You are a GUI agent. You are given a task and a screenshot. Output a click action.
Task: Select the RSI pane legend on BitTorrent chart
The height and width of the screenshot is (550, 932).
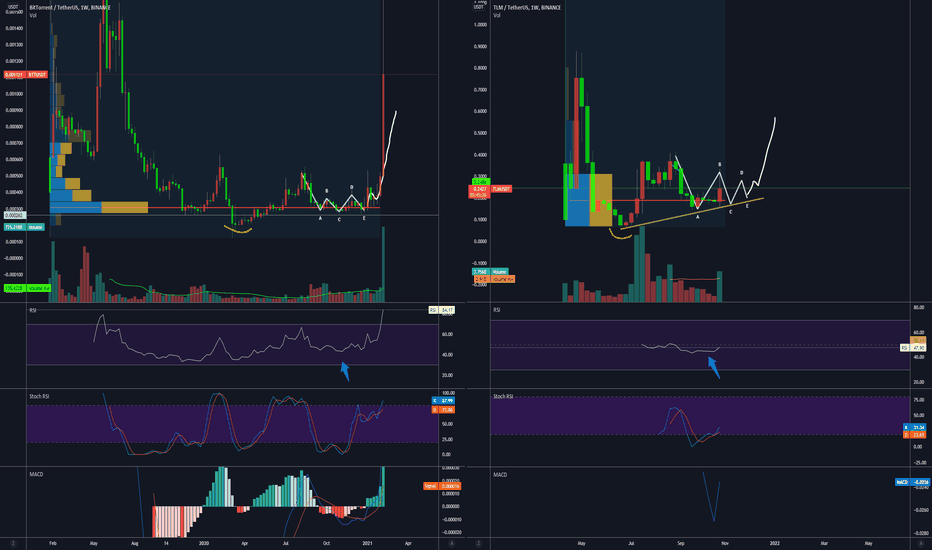[32, 310]
